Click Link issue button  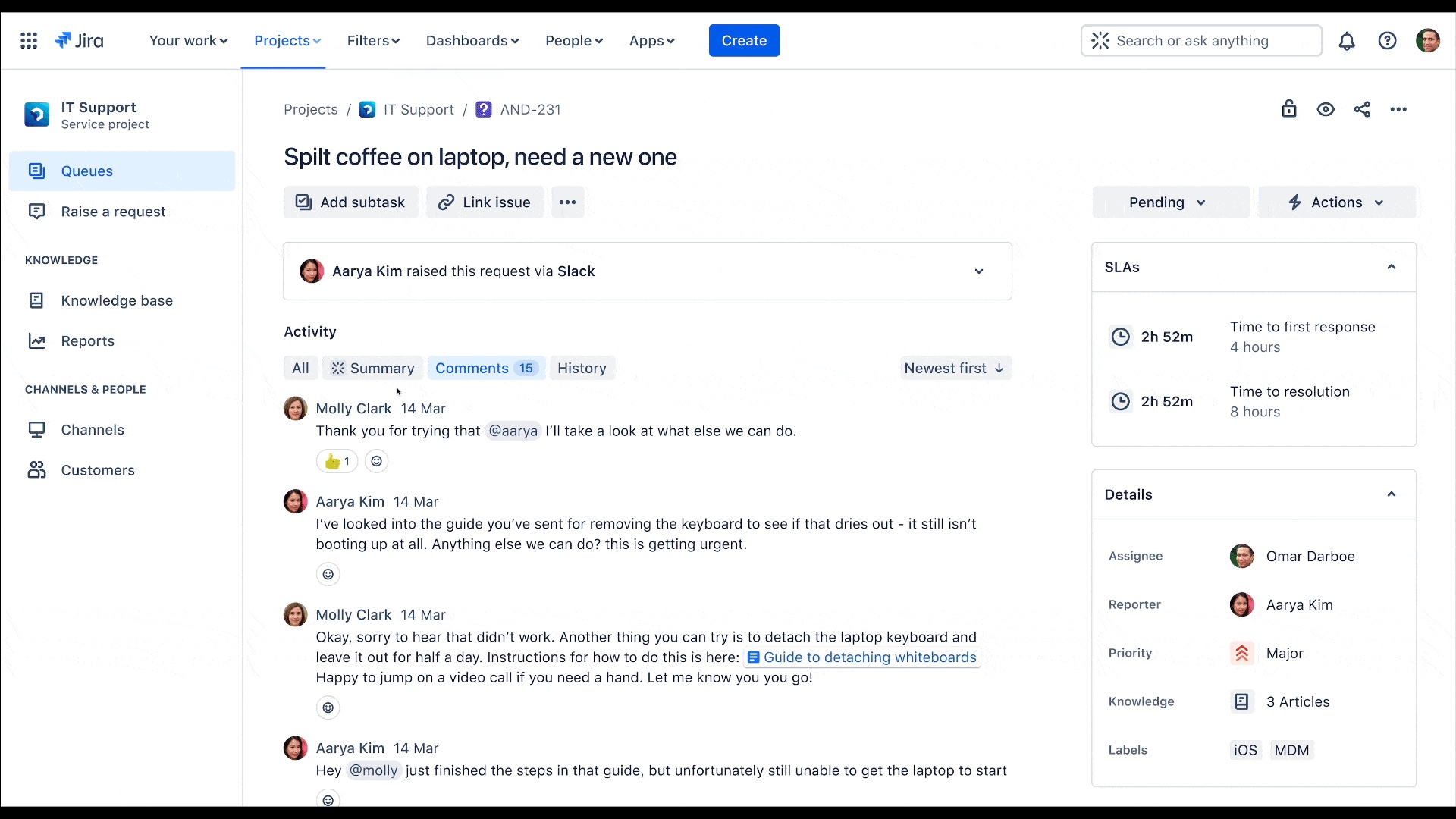(485, 202)
